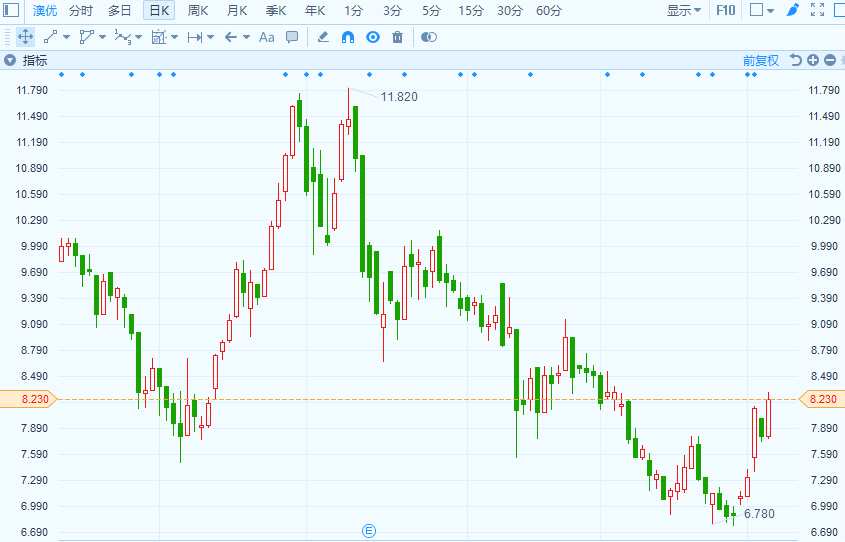This screenshot has height=542, width=845.
Task: Switch to the 月K monthly tab
Action: tap(237, 10)
